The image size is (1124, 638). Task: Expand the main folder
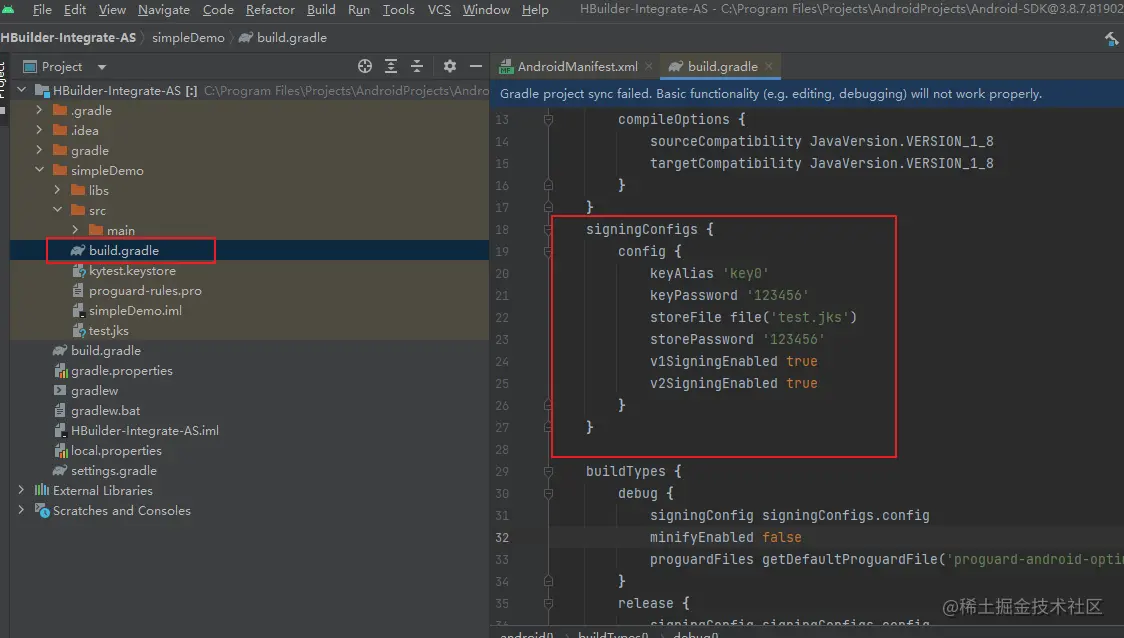[75, 230]
